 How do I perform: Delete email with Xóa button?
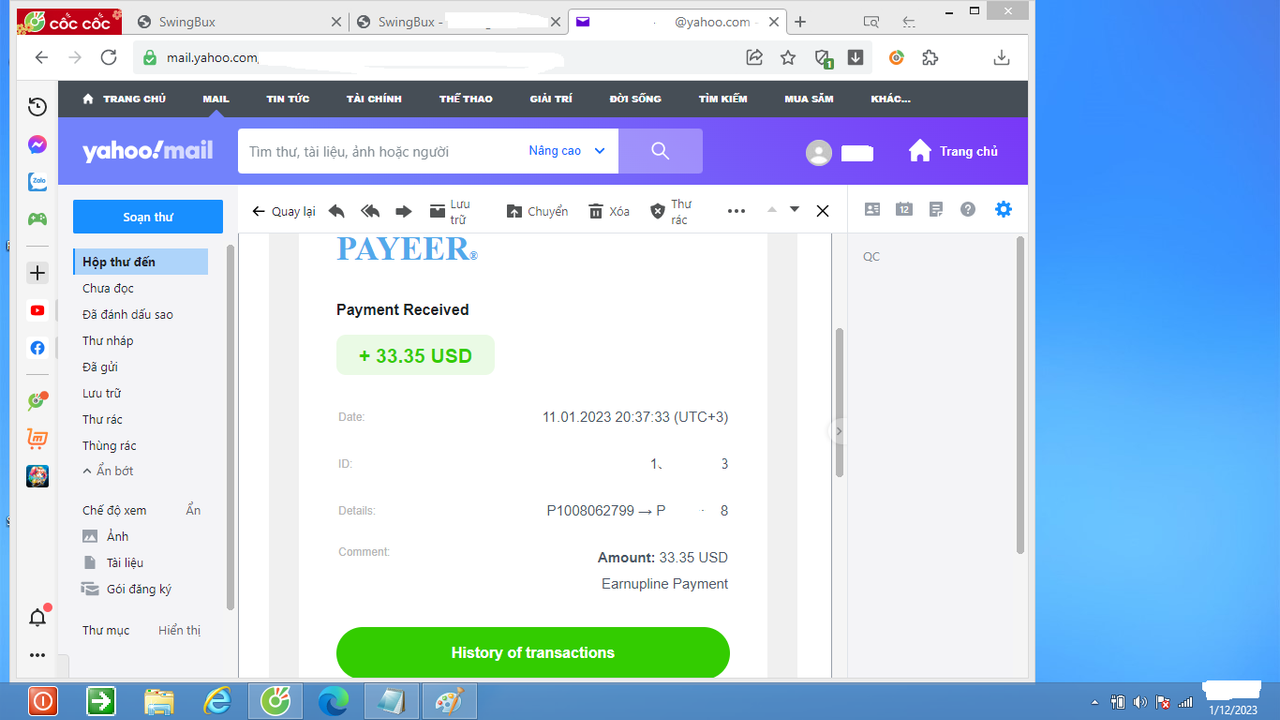pyautogui.click(x=609, y=211)
